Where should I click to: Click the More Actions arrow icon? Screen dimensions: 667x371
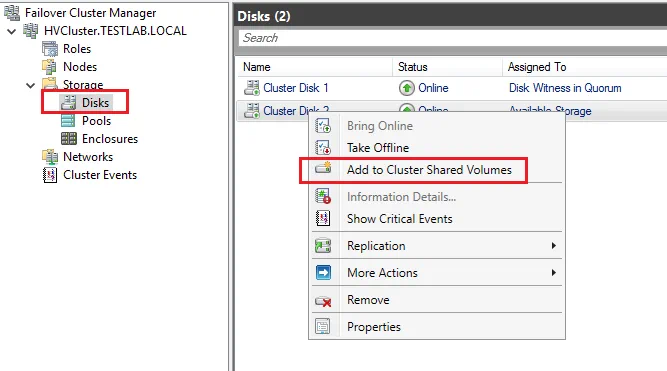[x=323, y=272]
